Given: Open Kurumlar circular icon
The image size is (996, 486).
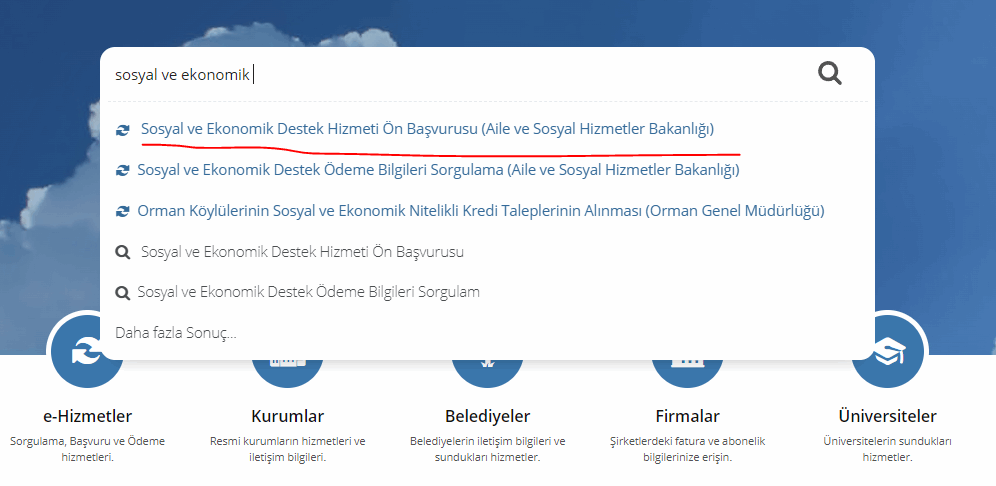Looking at the screenshot, I should click(287, 372).
